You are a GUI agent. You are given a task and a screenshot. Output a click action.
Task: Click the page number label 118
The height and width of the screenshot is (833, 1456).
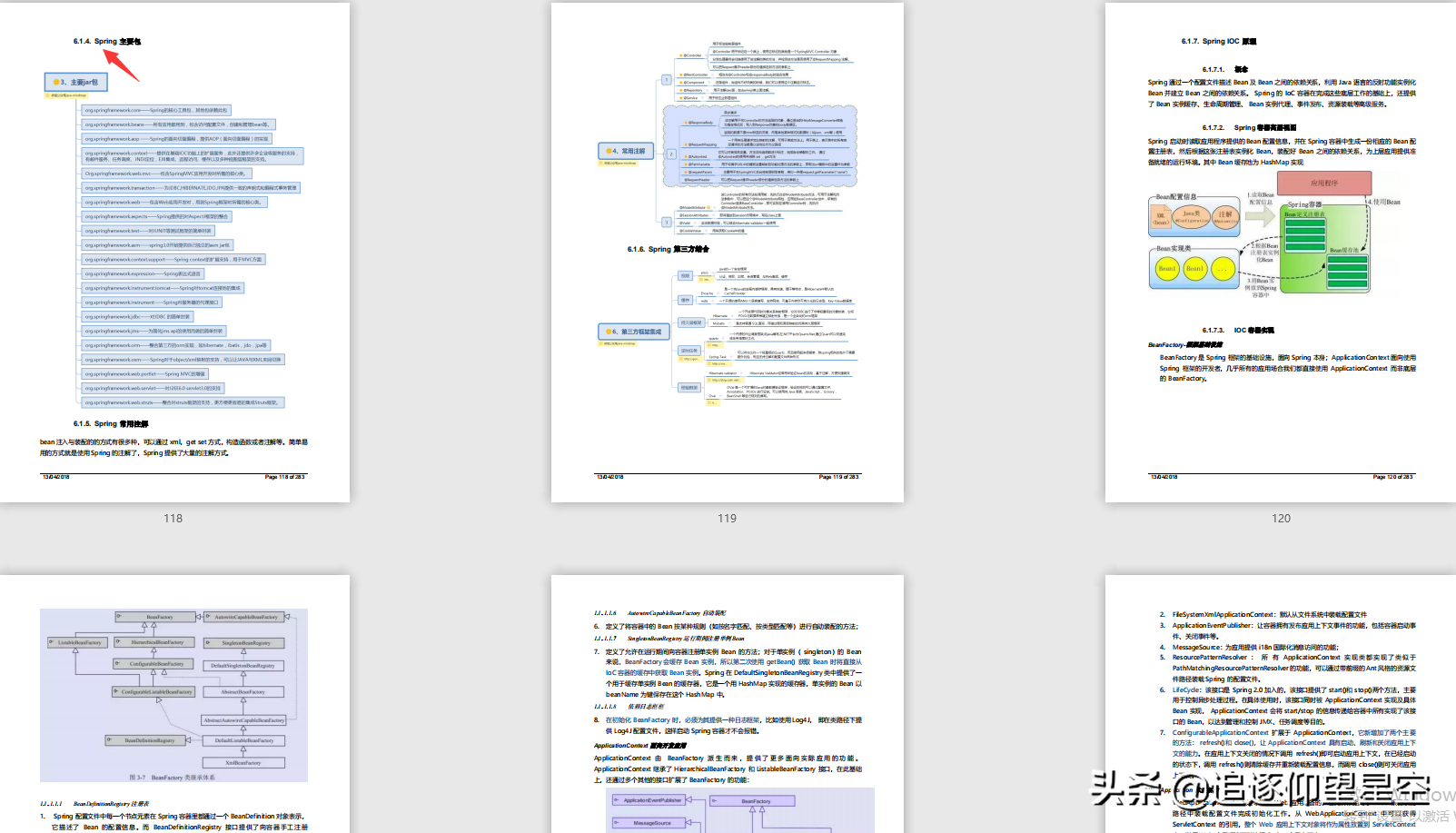(173, 518)
